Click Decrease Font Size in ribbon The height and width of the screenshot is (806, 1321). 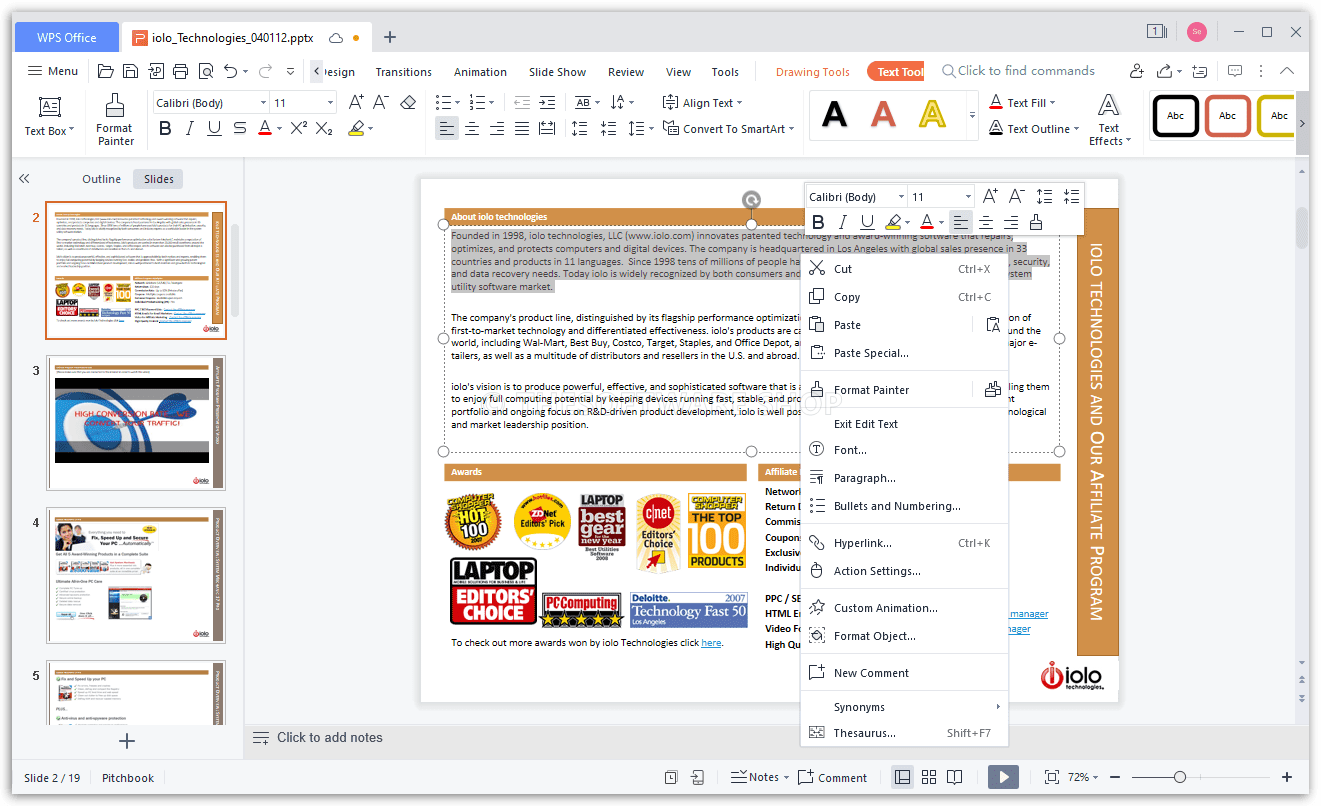click(381, 103)
